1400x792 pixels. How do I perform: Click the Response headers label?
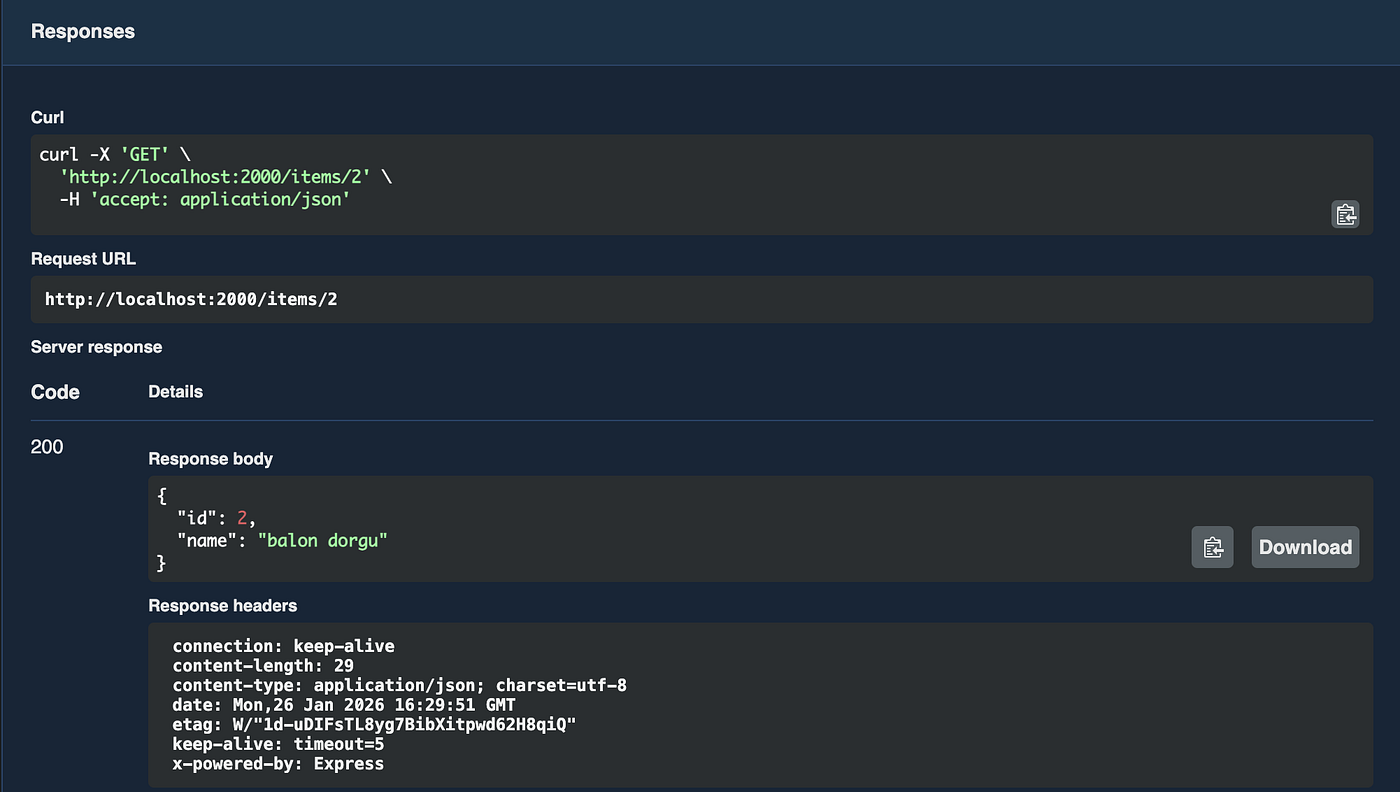click(222, 605)
